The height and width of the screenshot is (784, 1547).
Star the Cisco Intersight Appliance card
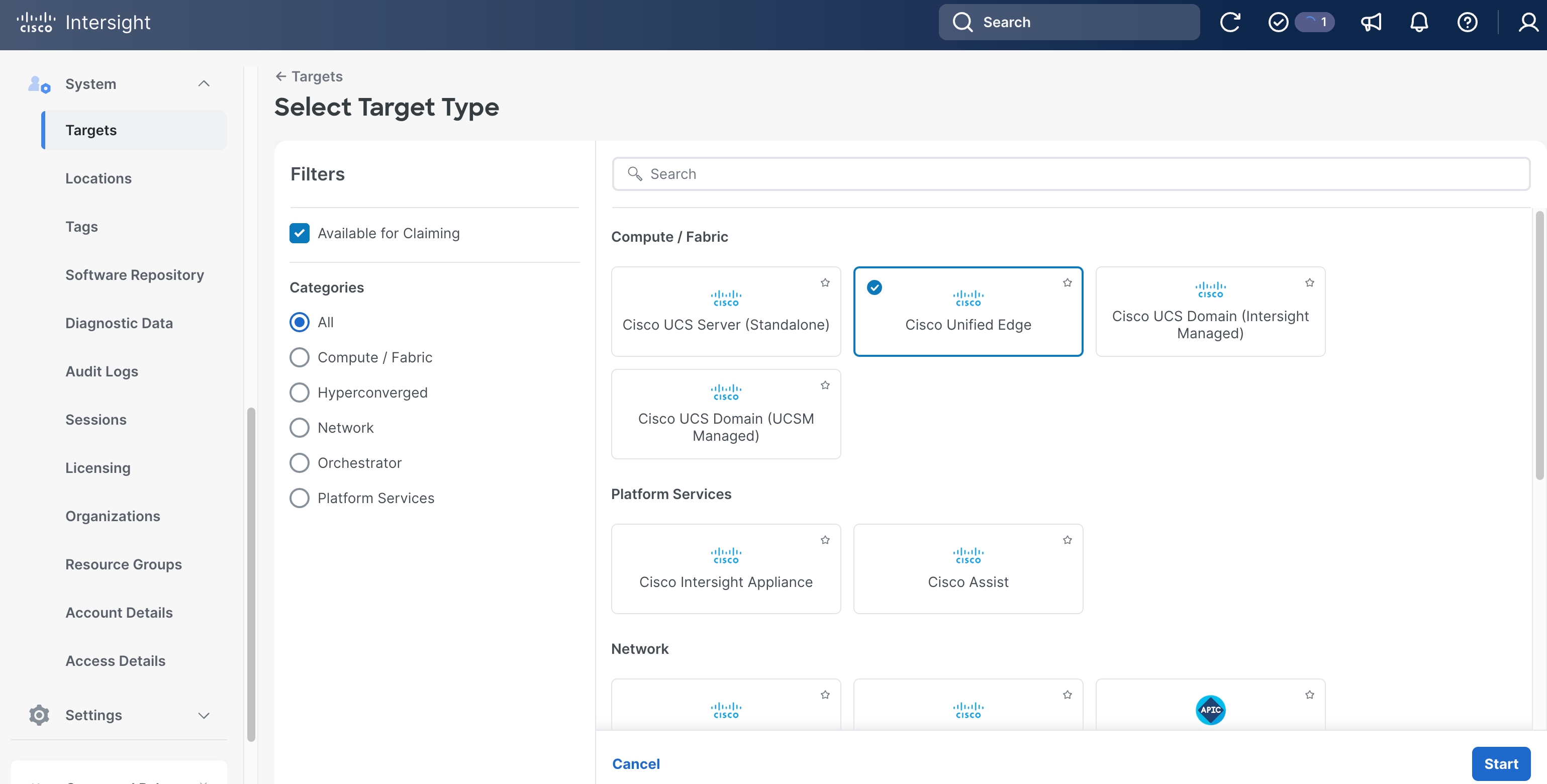(825, 540)
